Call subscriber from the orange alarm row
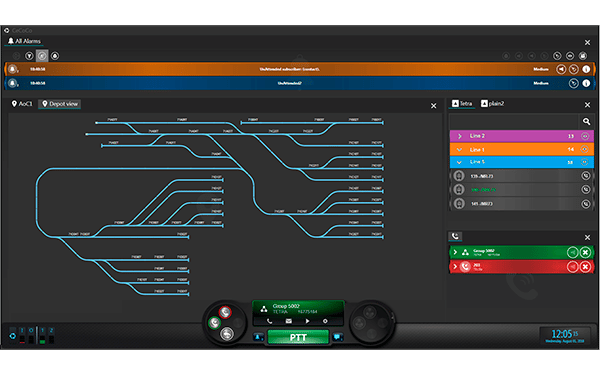The image size is (600, 375). (573, 69)
